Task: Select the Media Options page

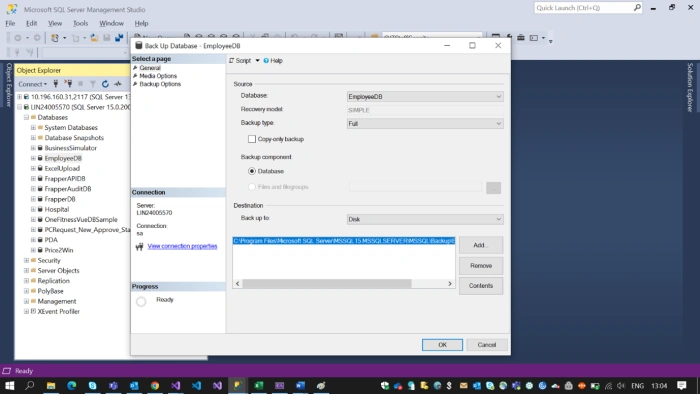Action: coord(158,76)
